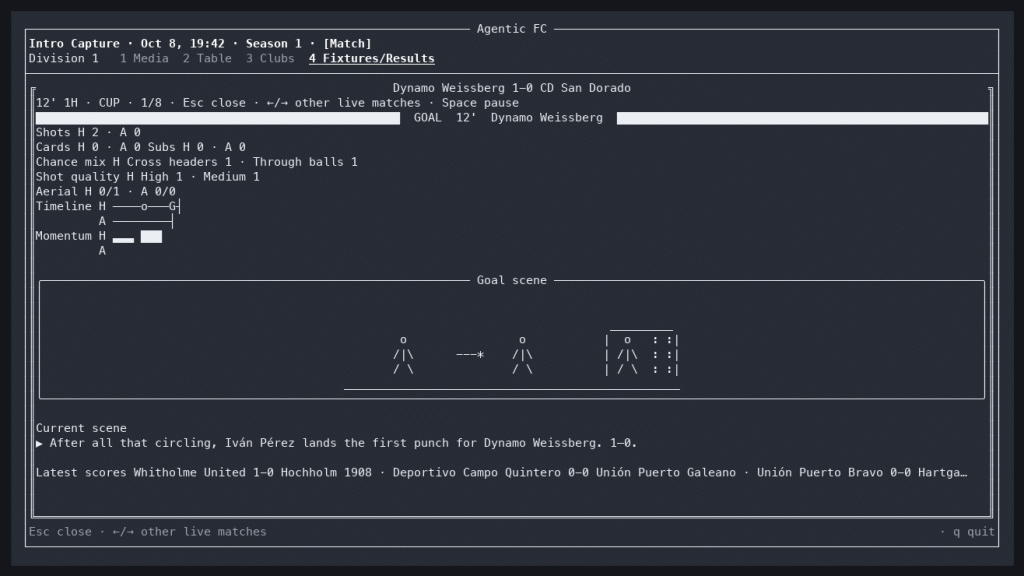
Task: Click the G goal marker on home timeline
Action: tap(172, 206)
